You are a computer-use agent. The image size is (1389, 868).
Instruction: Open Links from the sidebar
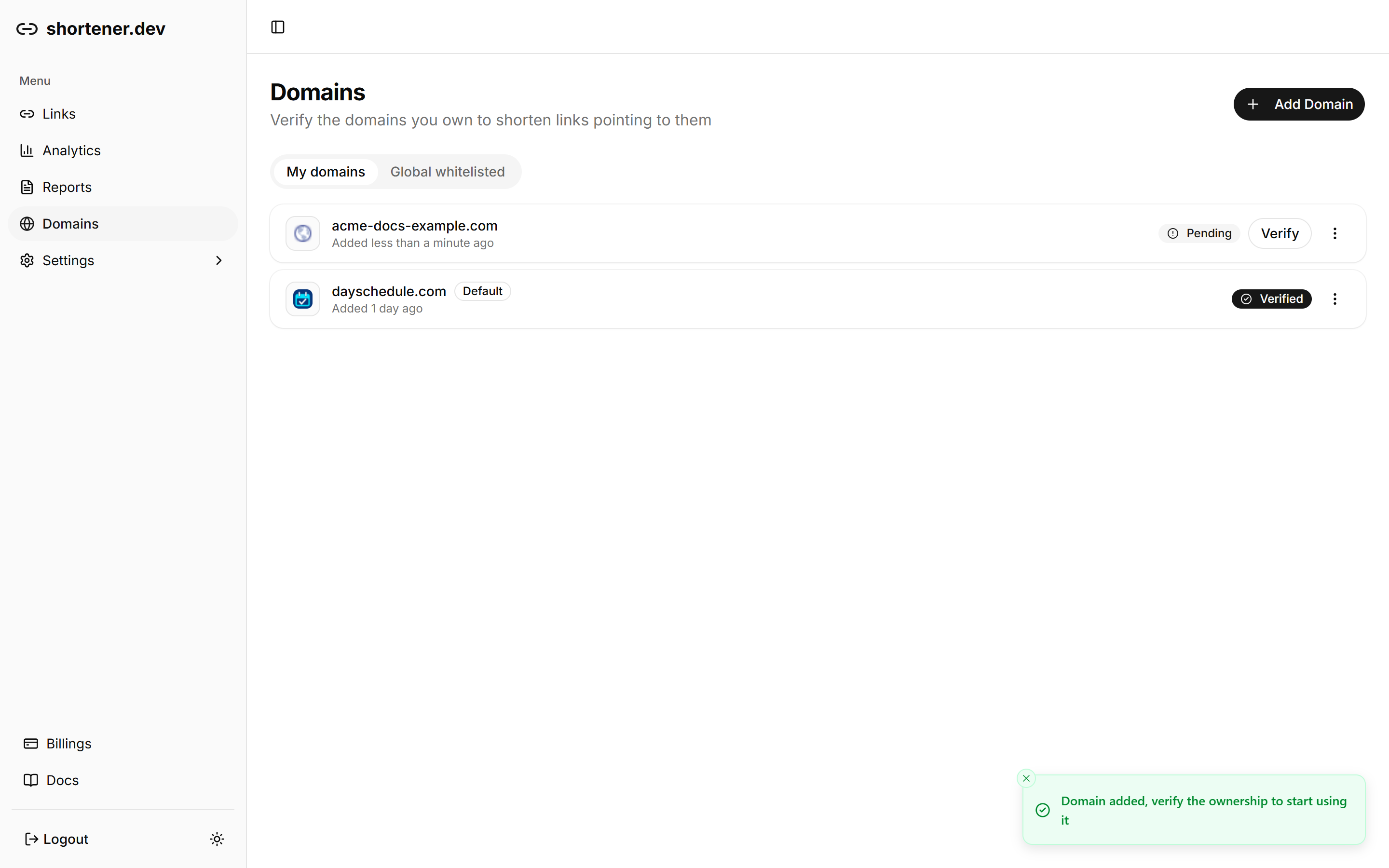[x=123, y=114]
